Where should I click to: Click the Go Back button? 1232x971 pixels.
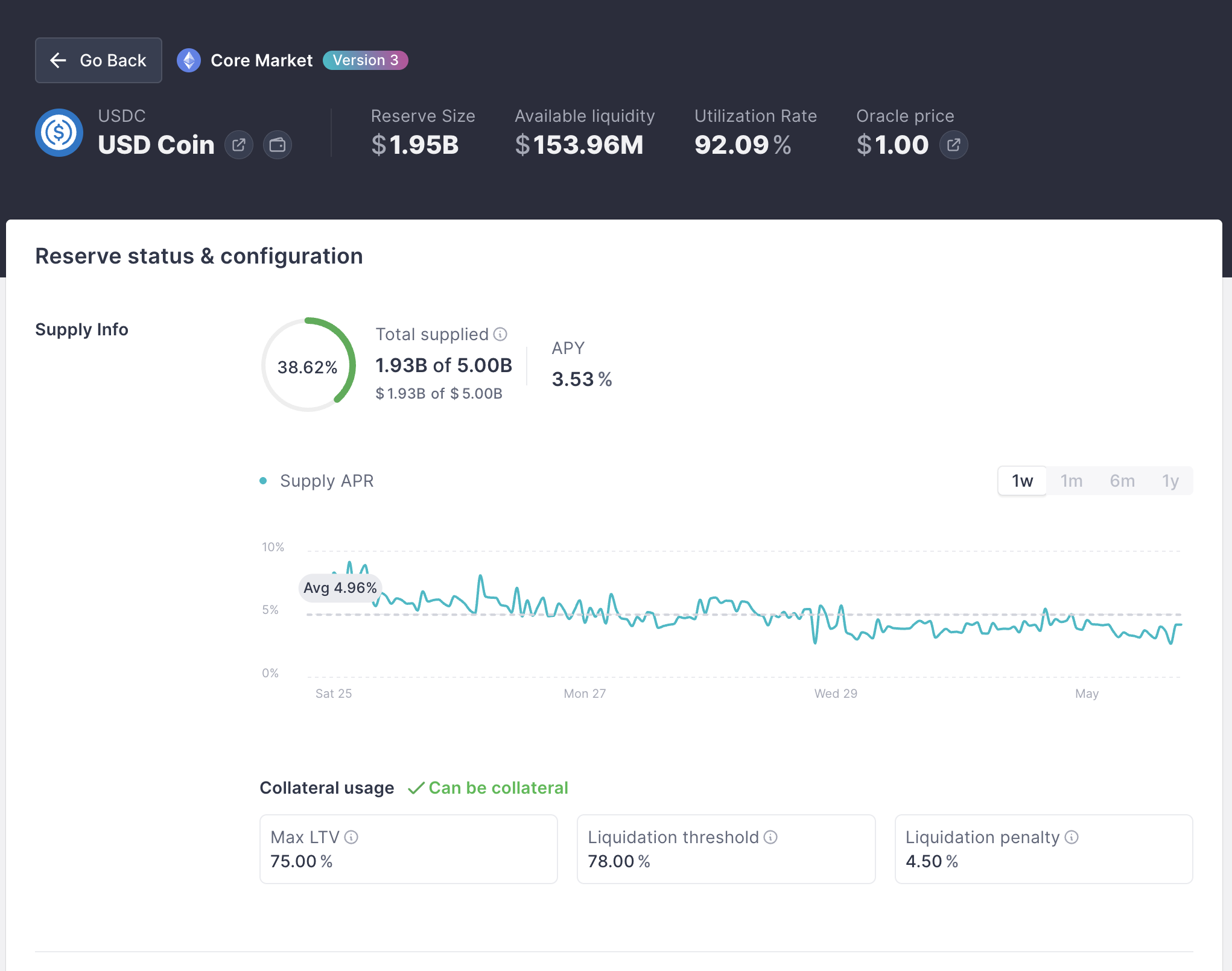click(x=98, y=60)
